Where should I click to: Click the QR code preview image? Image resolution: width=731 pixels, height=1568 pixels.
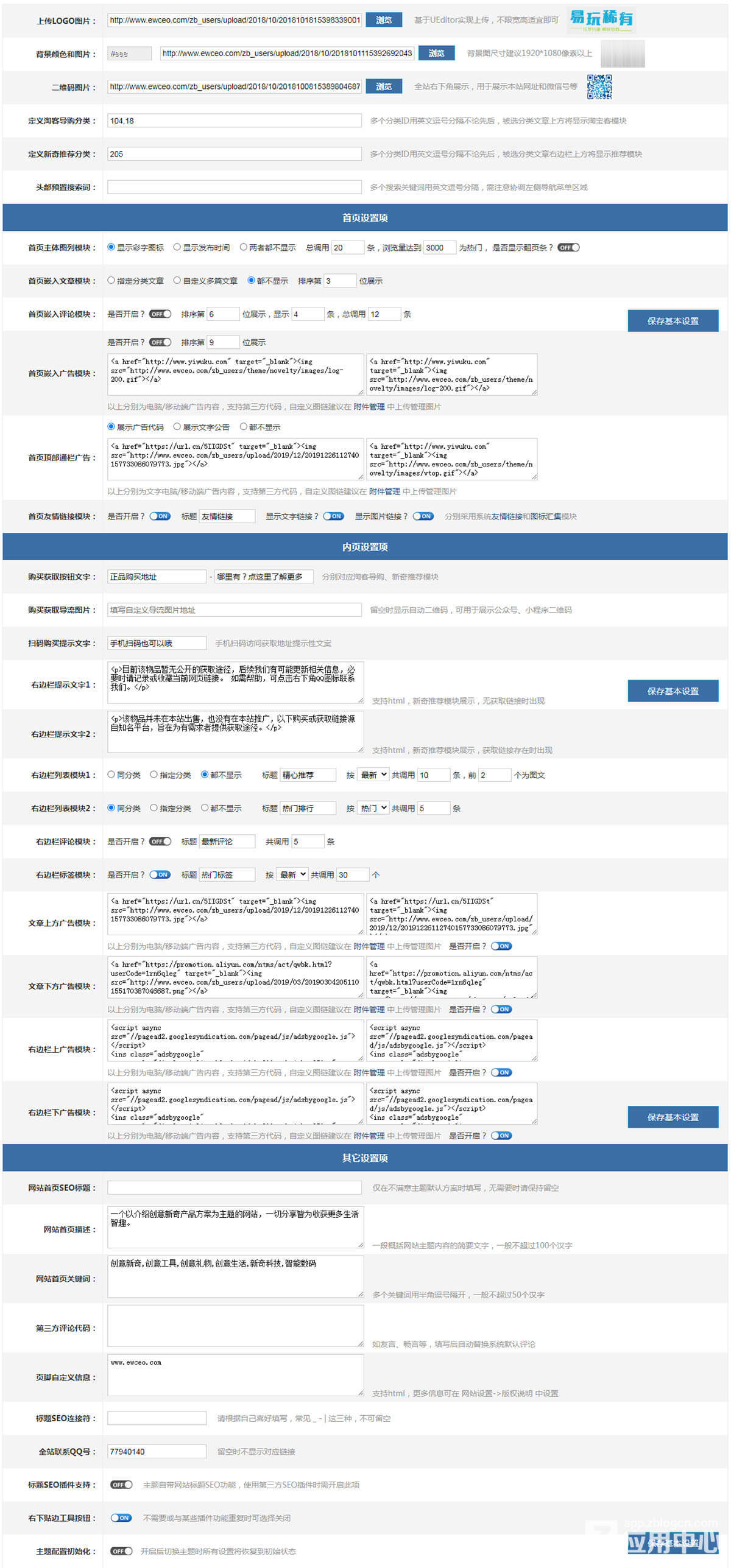click(x=599, y=87)
